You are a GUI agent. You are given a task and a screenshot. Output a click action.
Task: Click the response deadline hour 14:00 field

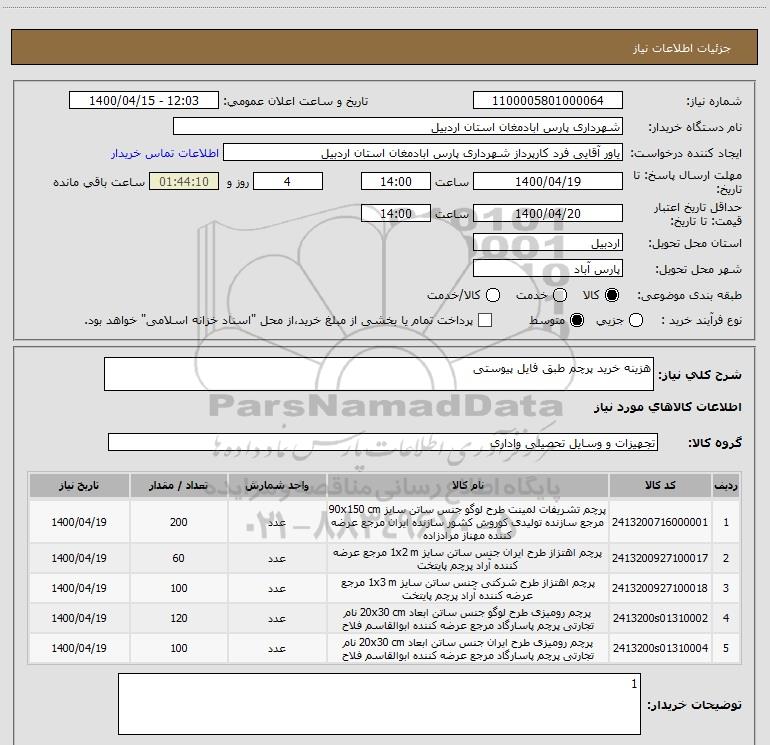pyautogui.click(x=396, y=182)
